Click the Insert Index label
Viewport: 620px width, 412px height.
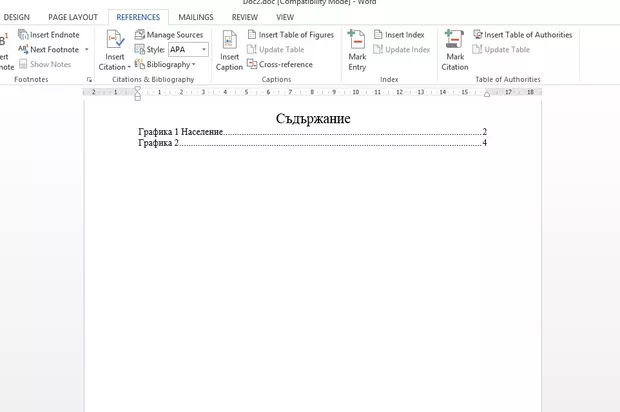tap(405, 35)
